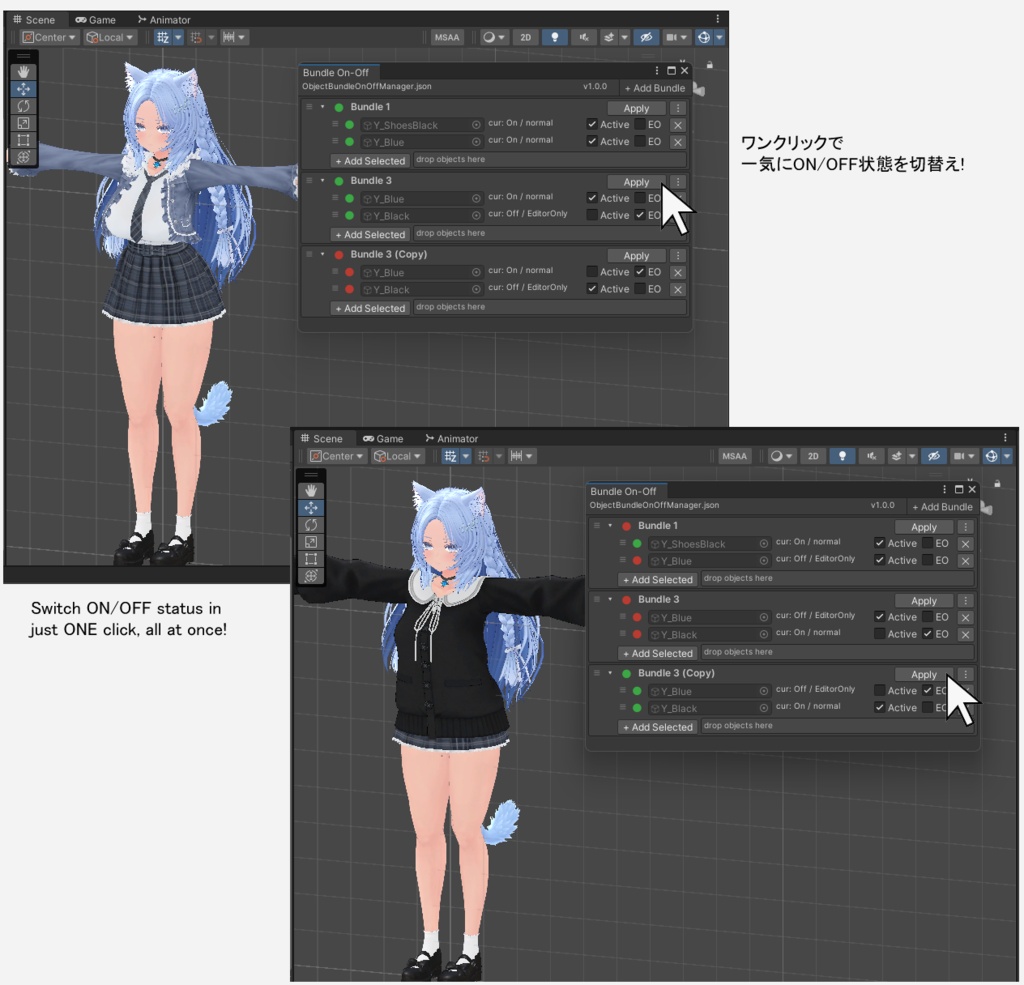Screen dimensions: 1024x985
Task: Select the Scale tool in lower Scene view
Action: coord(311,541)
